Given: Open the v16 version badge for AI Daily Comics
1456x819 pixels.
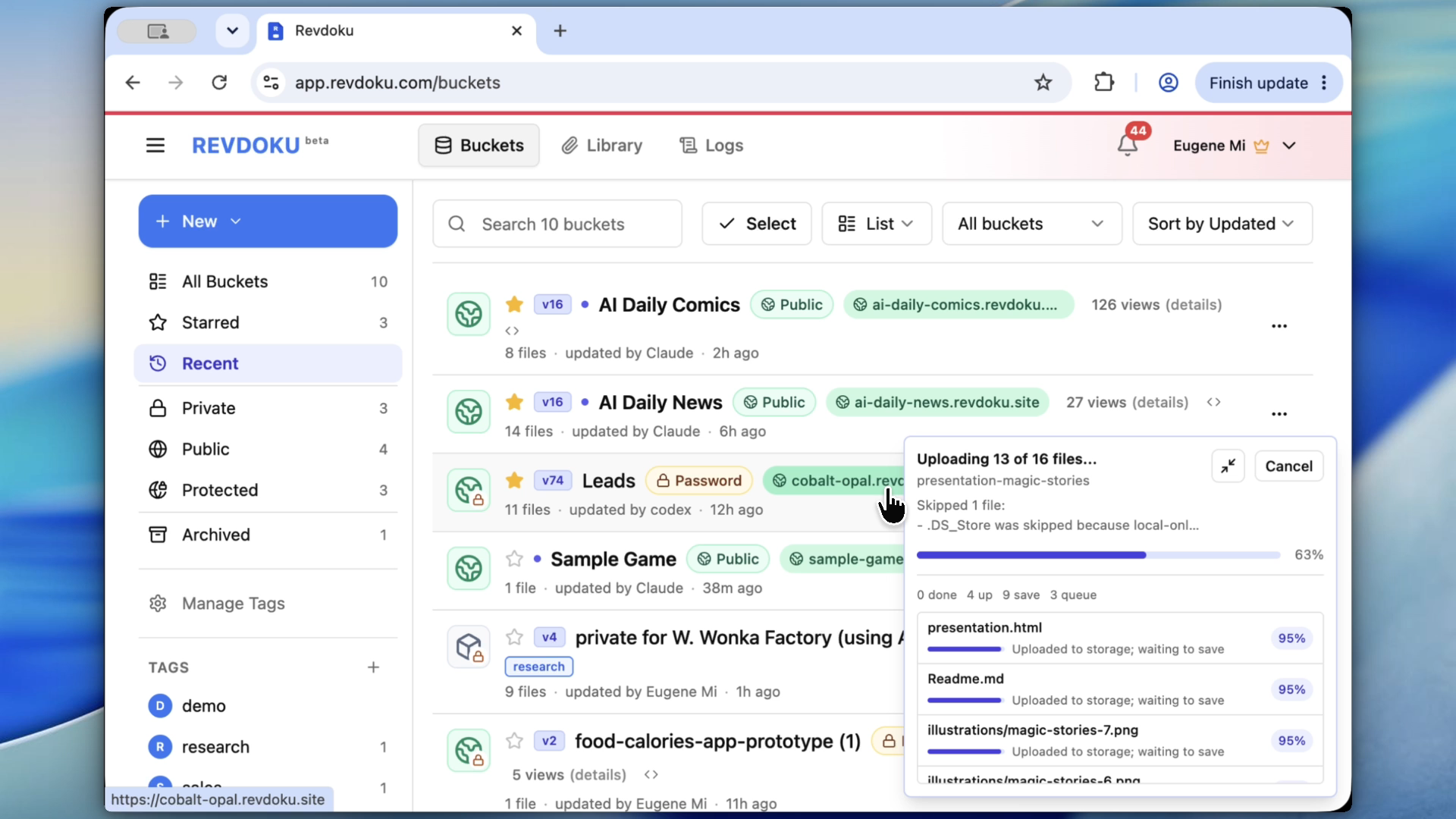Looking at the screenshot, I should tap(552, 304).
